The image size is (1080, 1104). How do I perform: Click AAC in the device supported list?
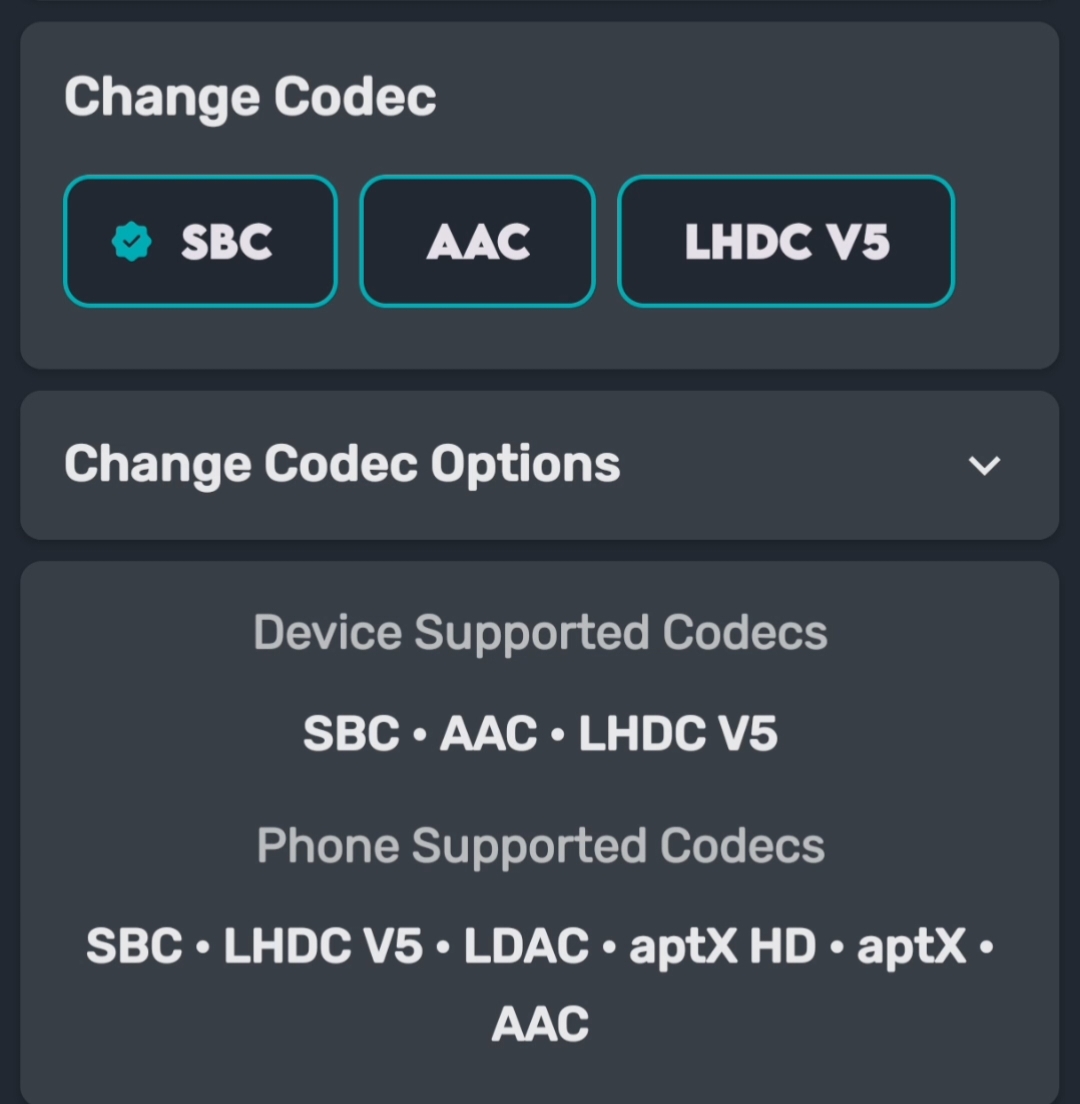pos(488,735)
